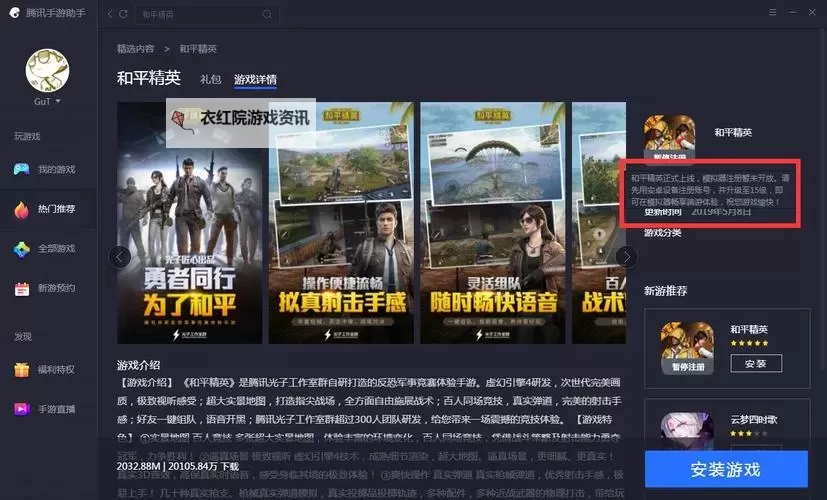This screenshot has width=827, height=500.
Task: Expand the GuT account dropdown arrow
Action: (x=58, y=101)
